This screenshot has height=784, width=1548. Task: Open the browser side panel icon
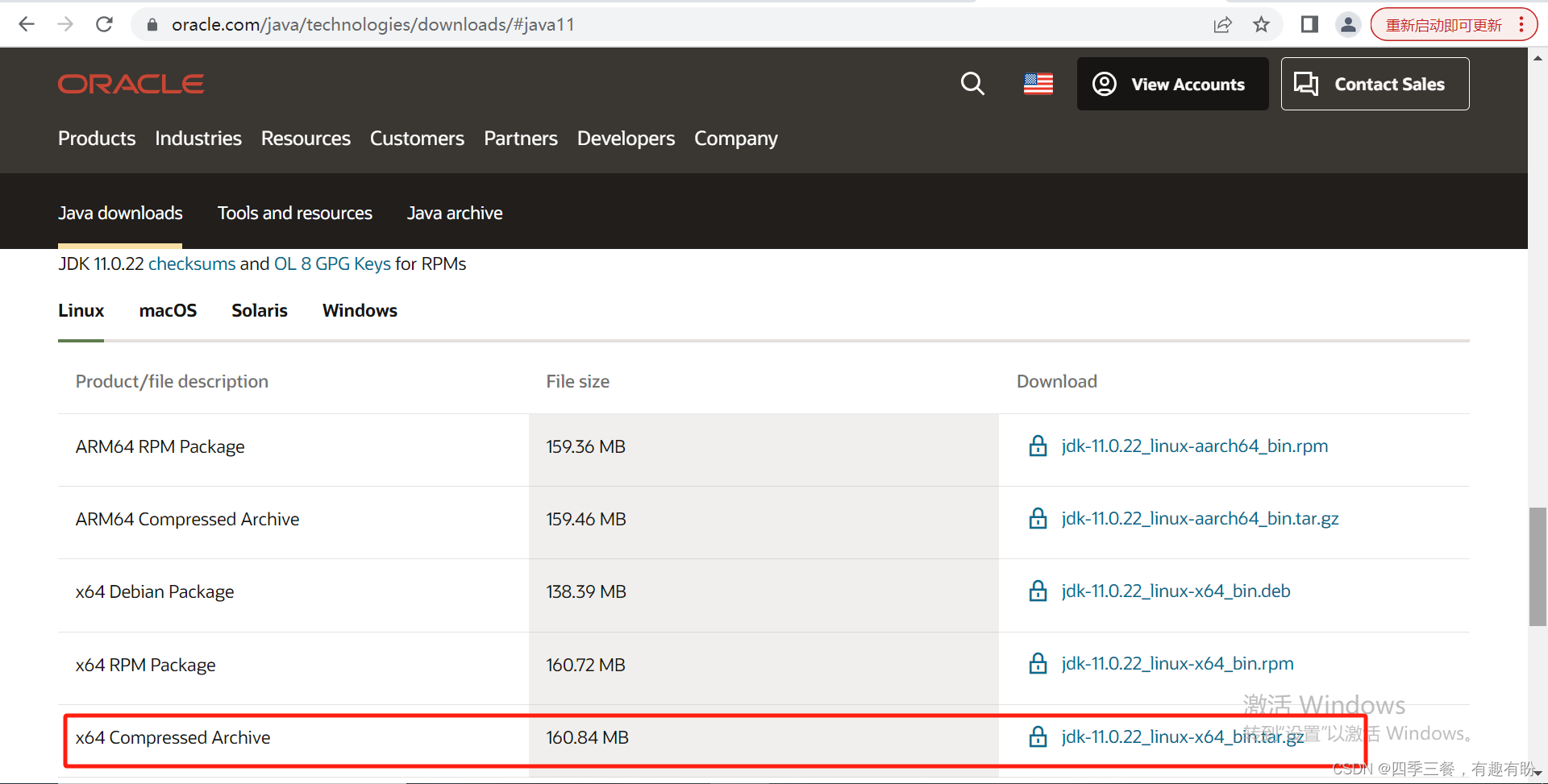[1309, 25]
